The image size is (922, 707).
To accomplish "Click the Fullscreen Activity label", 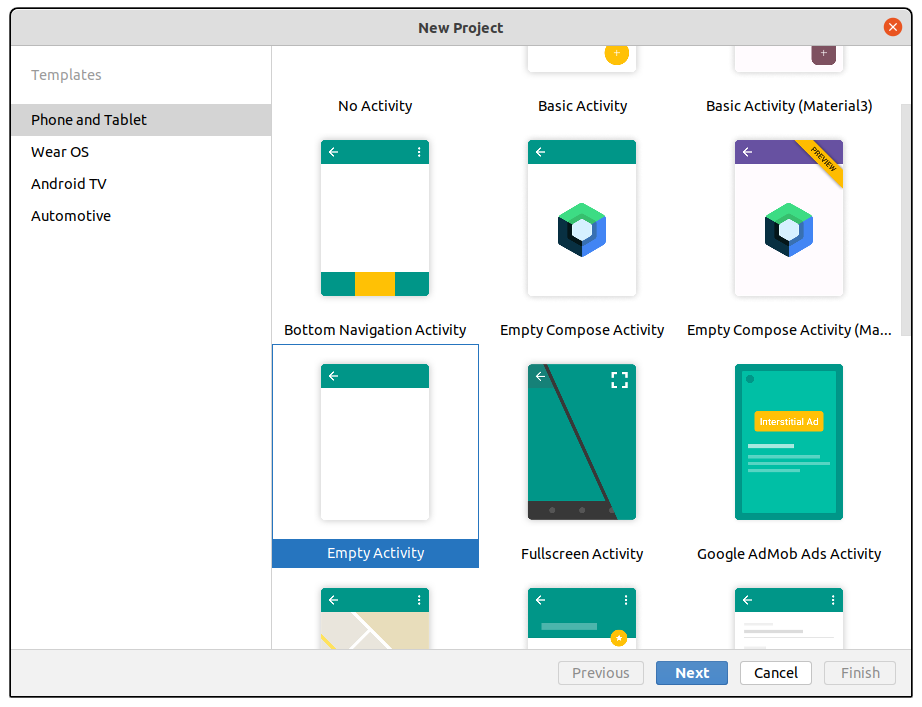I will (582, 554).
